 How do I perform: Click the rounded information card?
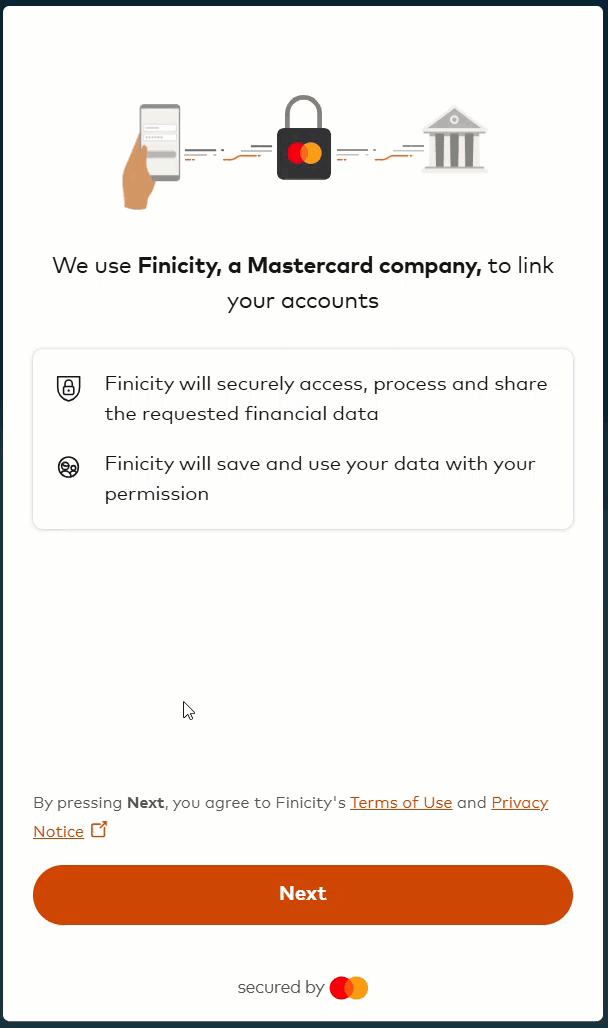(303, 438)
